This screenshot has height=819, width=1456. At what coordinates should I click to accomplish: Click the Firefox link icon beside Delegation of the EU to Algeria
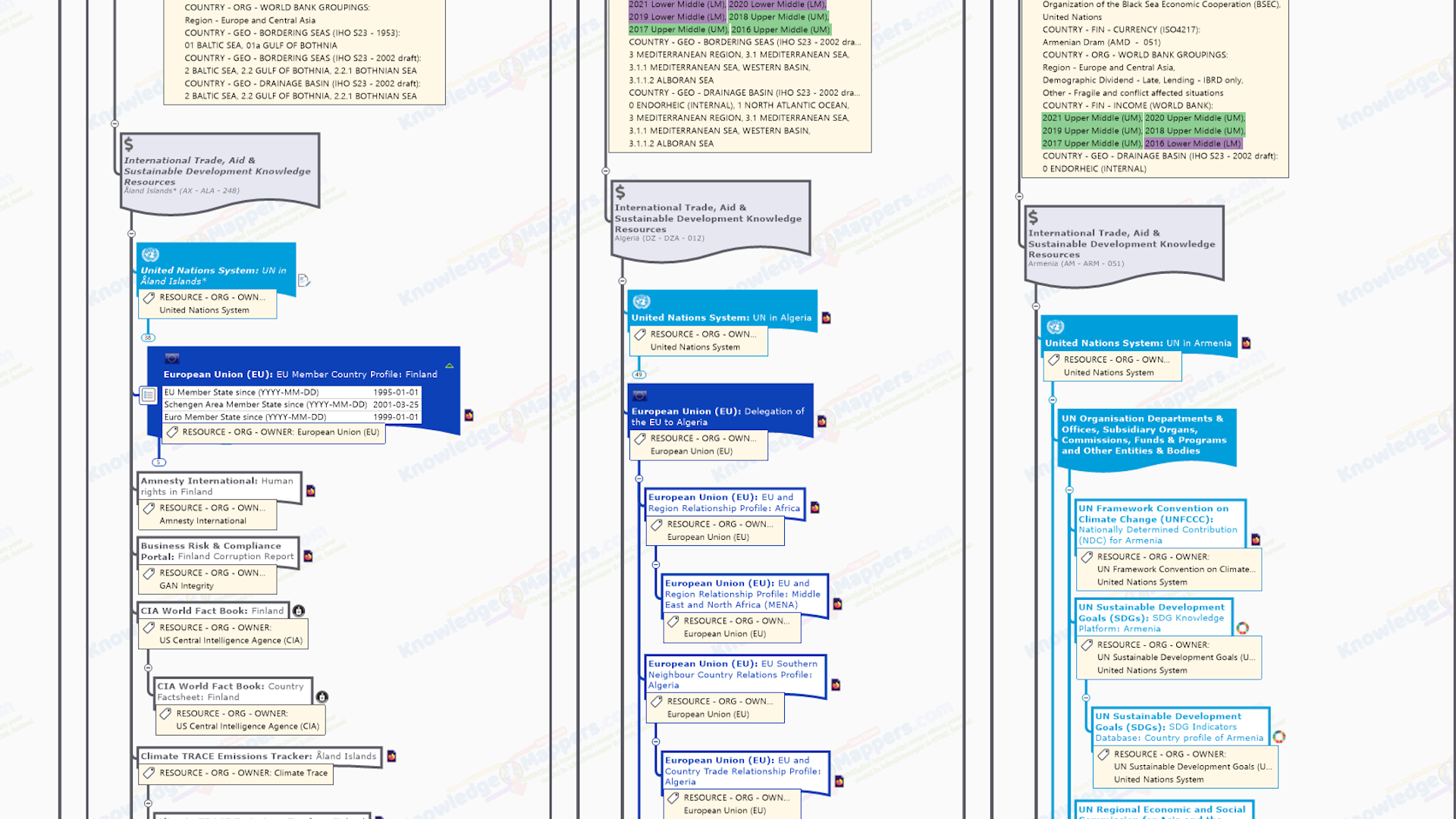tap(821, 422)
